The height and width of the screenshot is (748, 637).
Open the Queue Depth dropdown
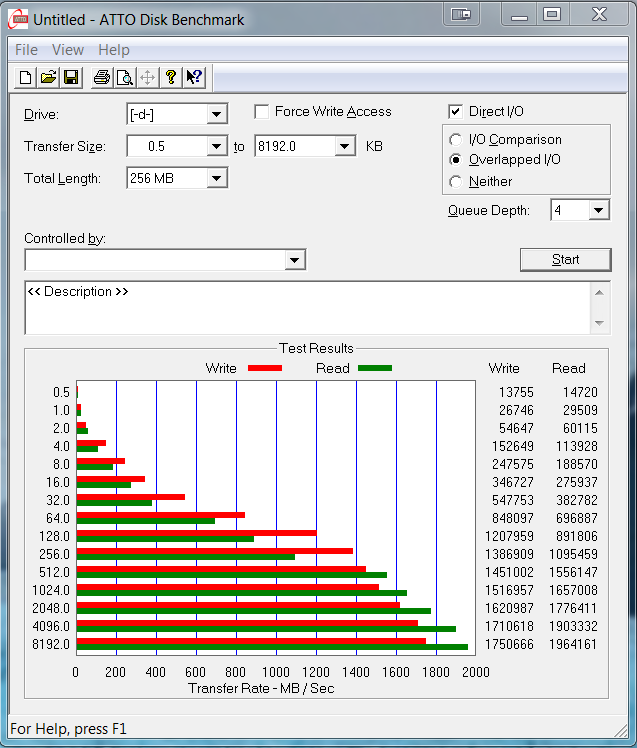pyautogui.click(x=598, y=210)
